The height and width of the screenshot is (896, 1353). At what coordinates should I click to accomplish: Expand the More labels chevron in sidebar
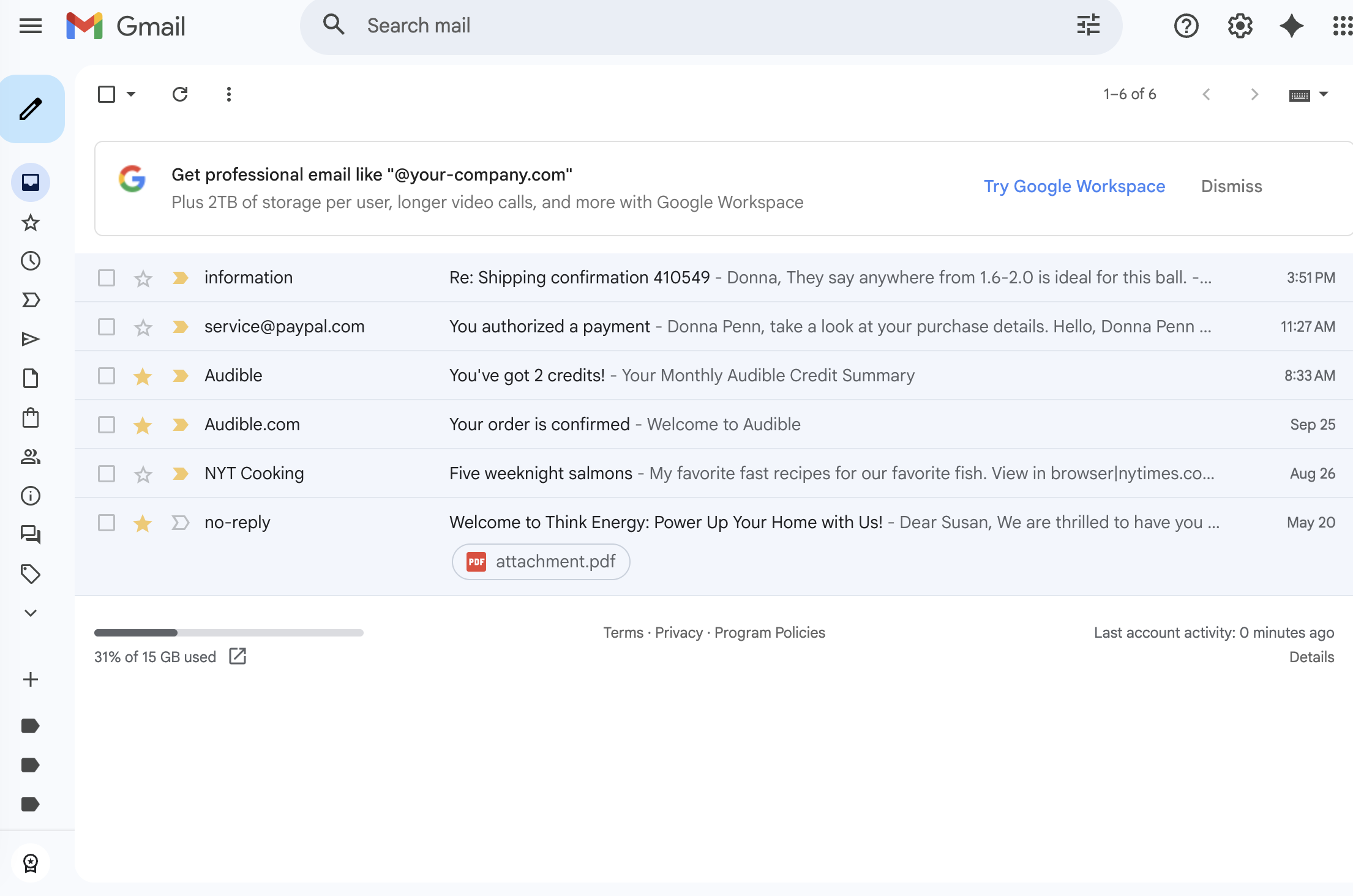click(31, 613)
